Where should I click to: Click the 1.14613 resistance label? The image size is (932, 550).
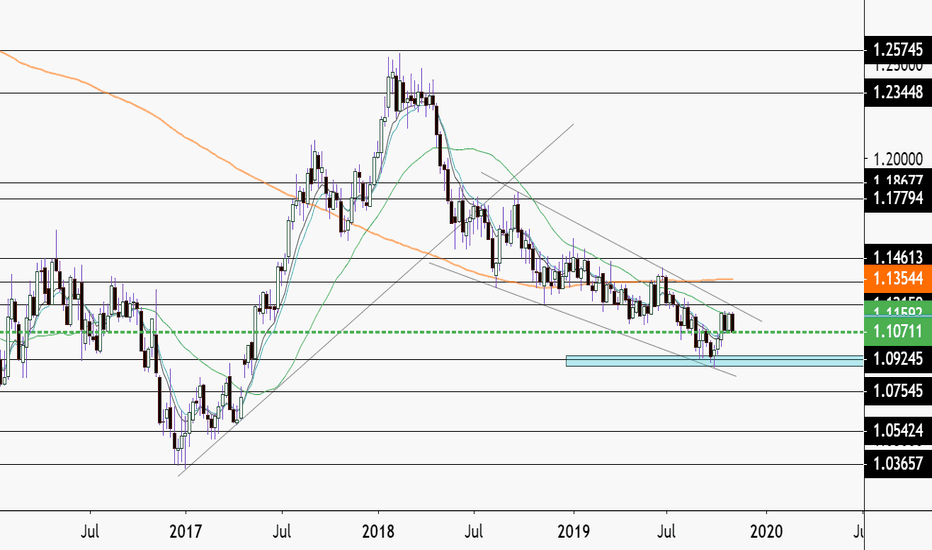click(x=898, y=256)
